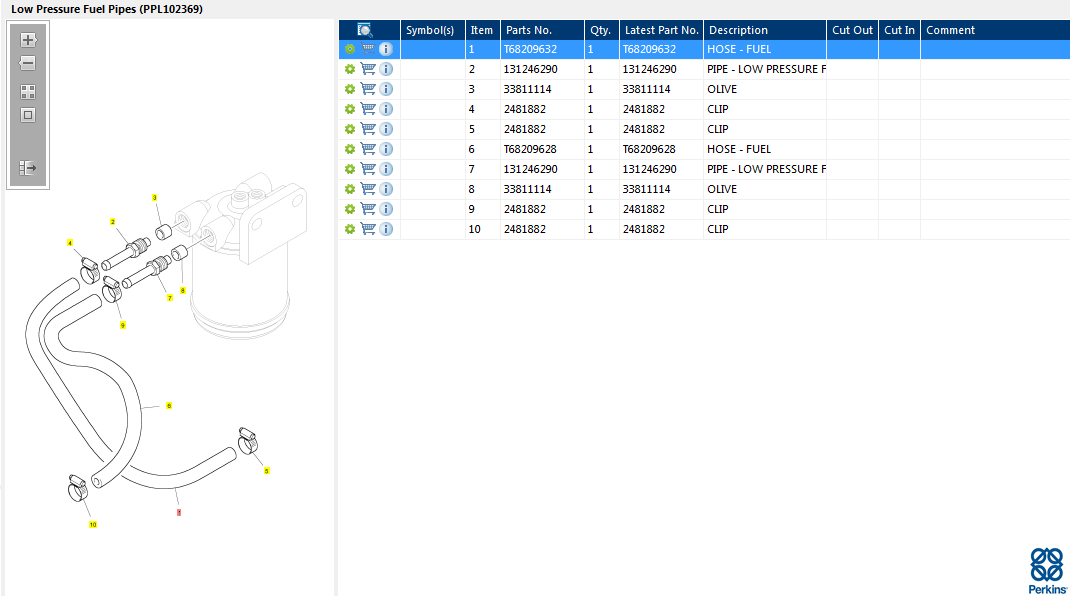Sort by Latest Part No. column header
The height and width of the screenshot is (596, 1070).
tap(661, 30)
